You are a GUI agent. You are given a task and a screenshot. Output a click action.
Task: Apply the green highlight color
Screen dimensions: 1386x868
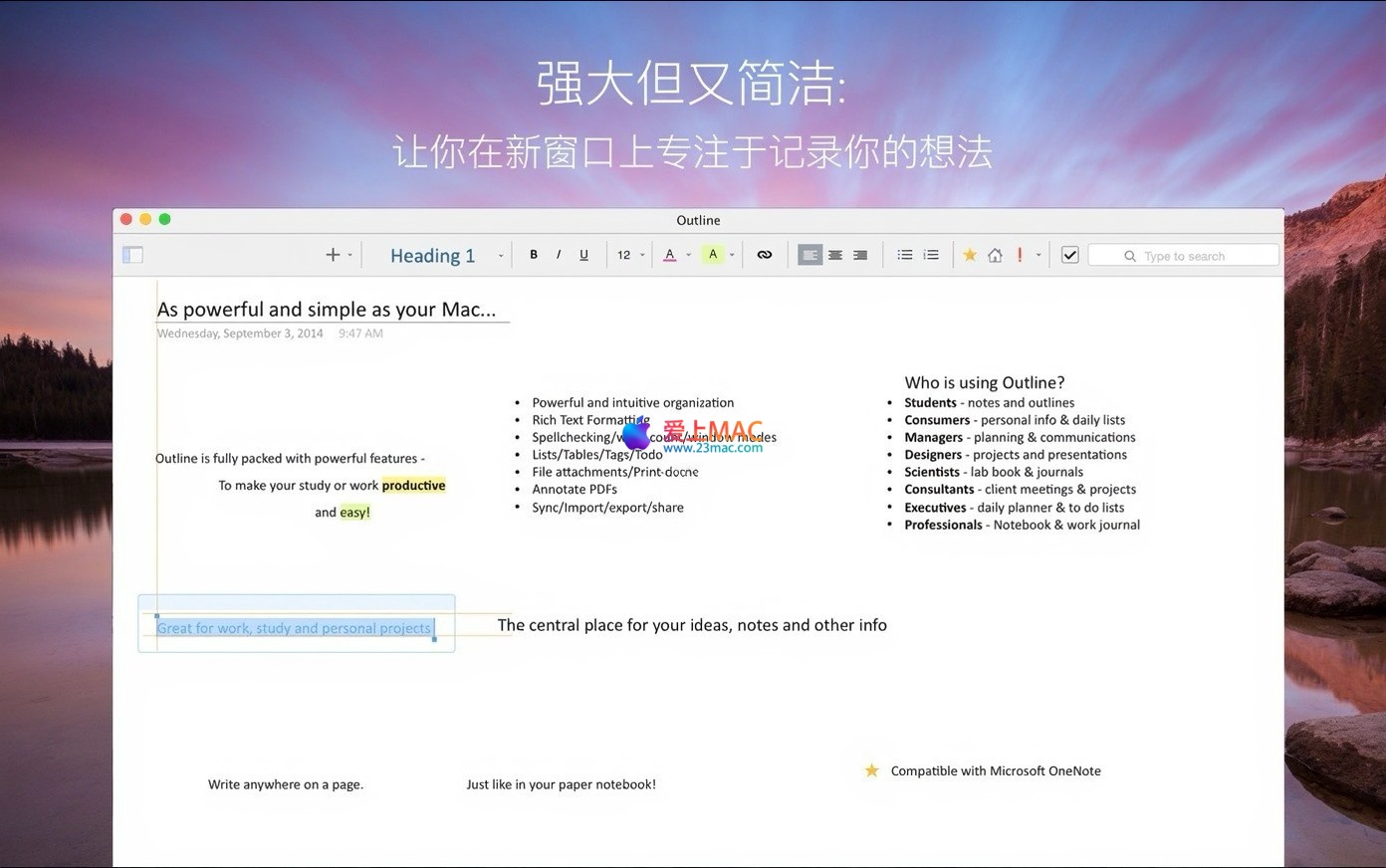(x=713, y=255)
